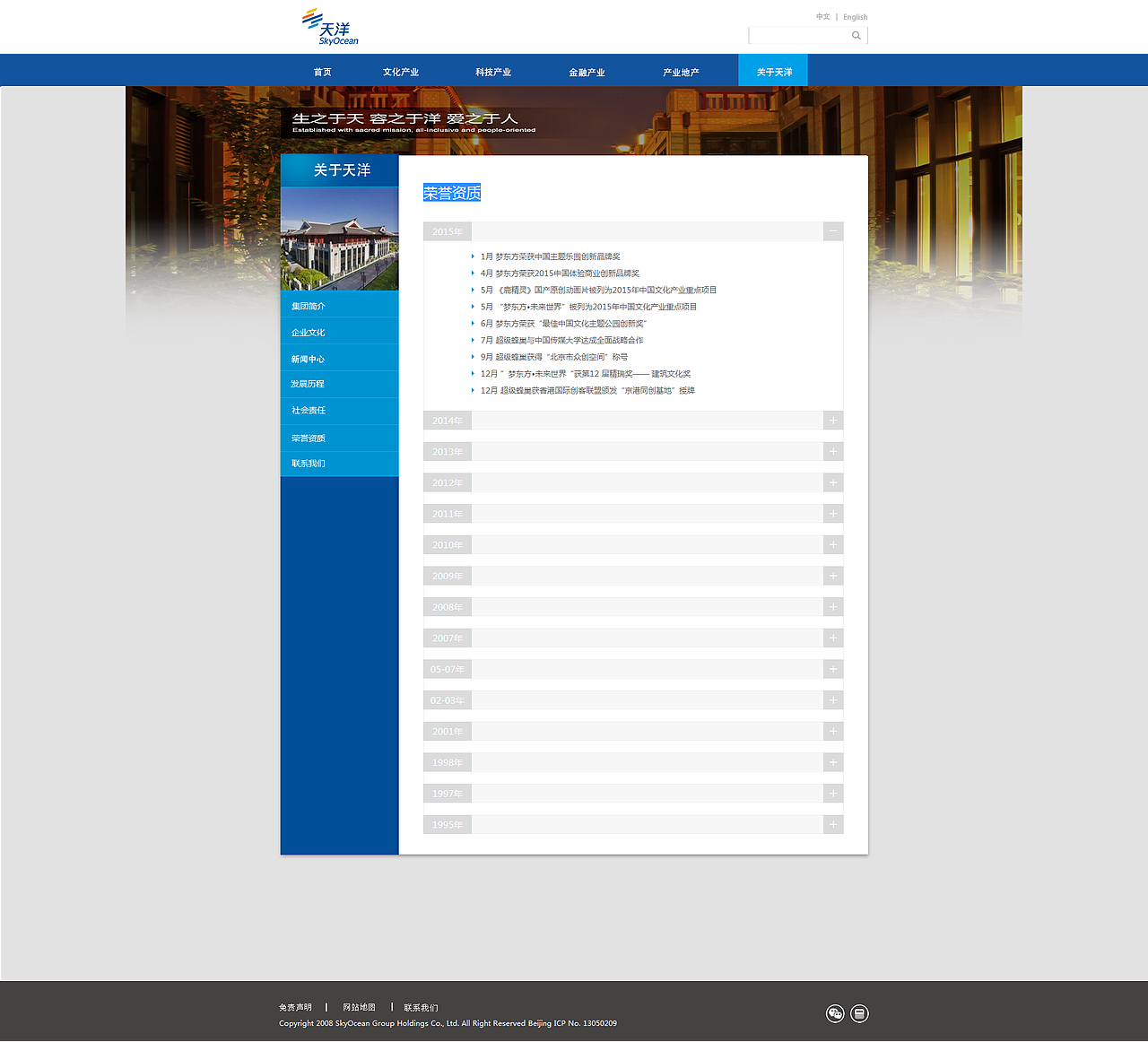Screen dimensions: 1148x1042
Task: Open 免责声明 footer link
Action: (295, 1008)
